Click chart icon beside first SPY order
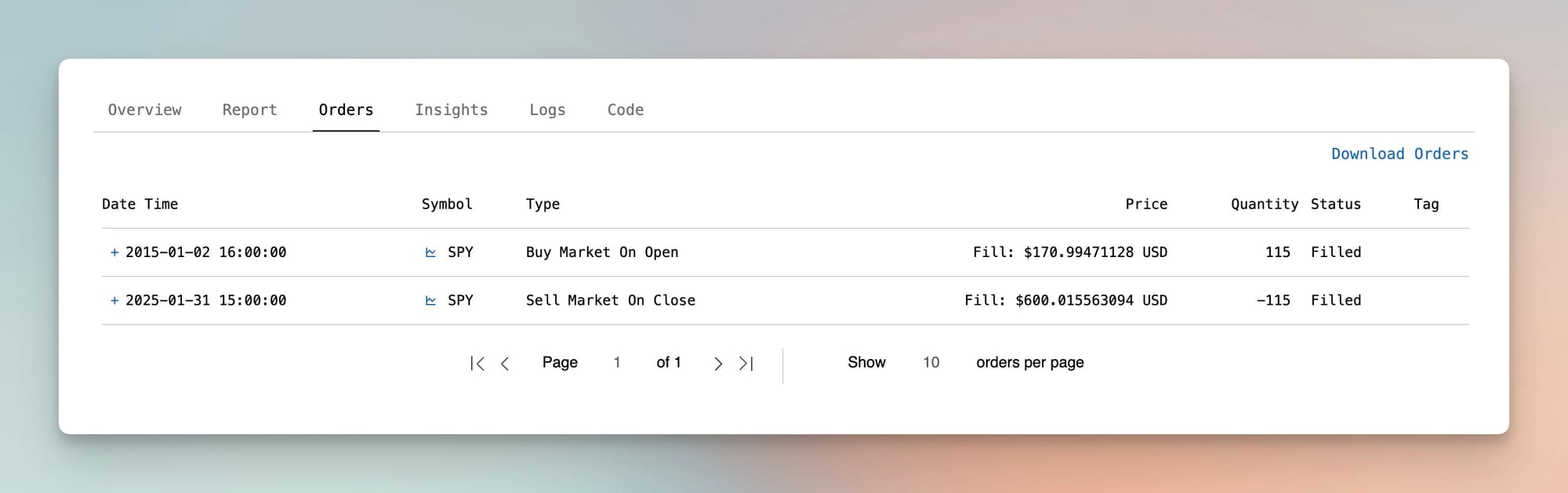The image size is (1568, 493). 430,252
